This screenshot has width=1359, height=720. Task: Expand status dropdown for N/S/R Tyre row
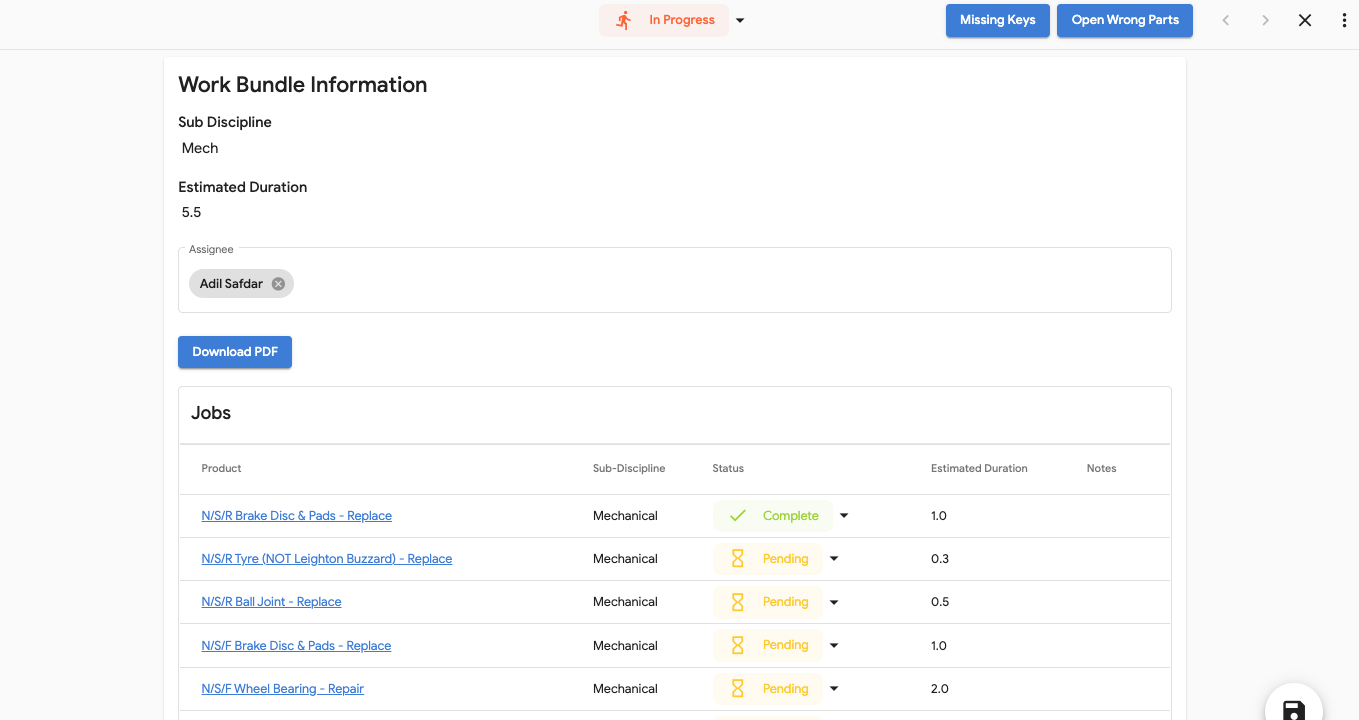[834, 559]
